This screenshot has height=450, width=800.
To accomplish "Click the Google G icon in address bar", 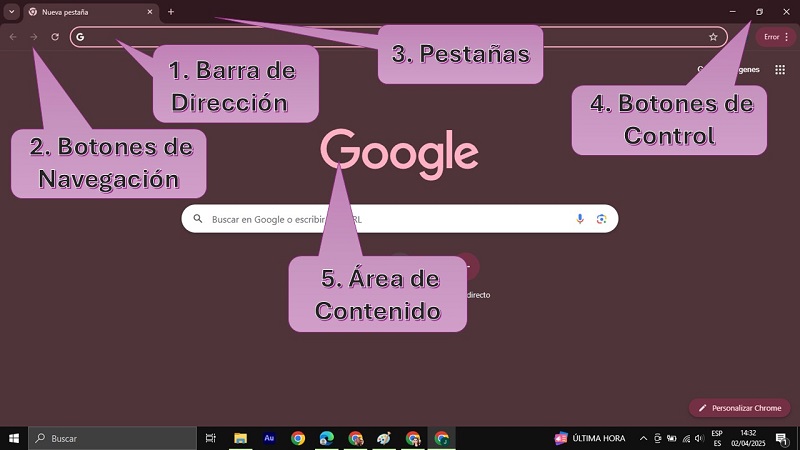I will click(x=80, y=37).
